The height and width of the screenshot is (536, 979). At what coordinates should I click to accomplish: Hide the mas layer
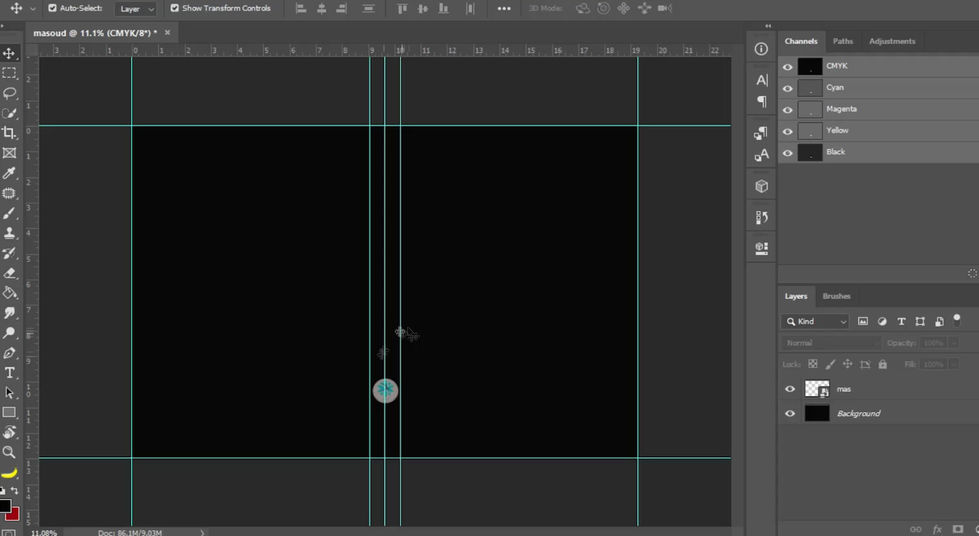pyautogui.click(x=790, y=389)
